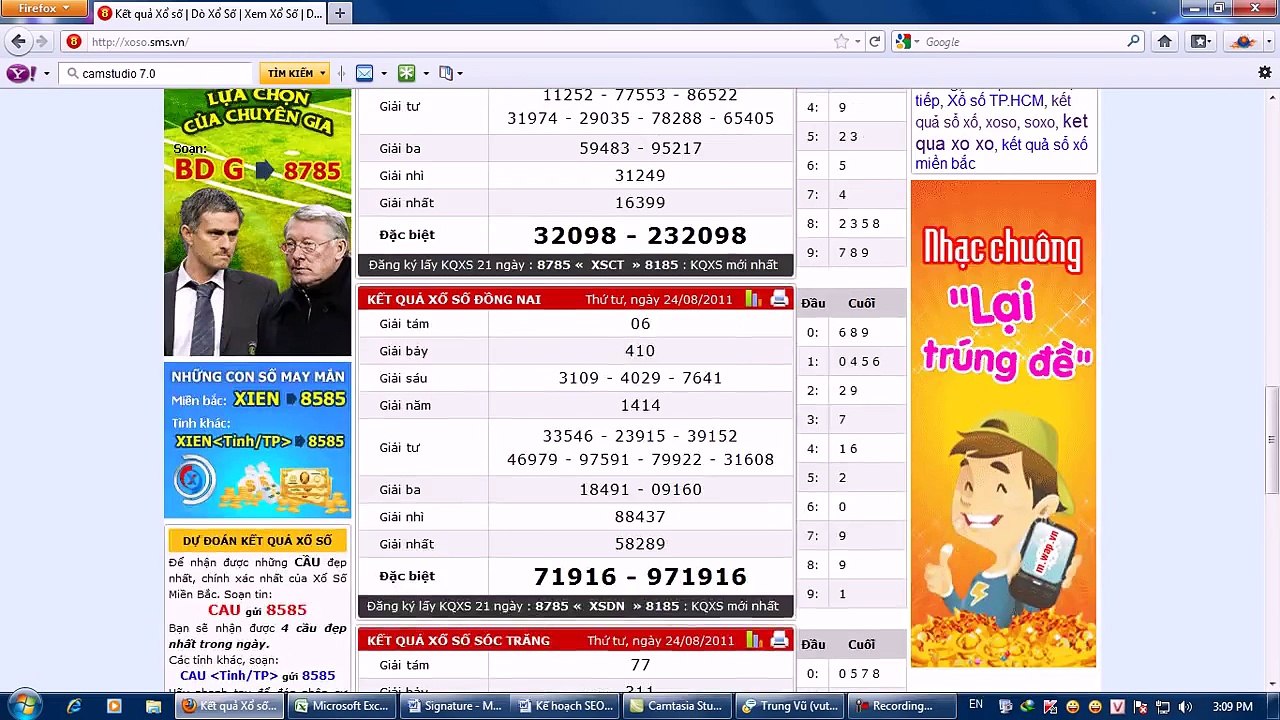The width and height of the screenshot is (1280, 720).
Task: Click the printer icon for Sóc Trăng results
Action: click(x=780, y=640)
